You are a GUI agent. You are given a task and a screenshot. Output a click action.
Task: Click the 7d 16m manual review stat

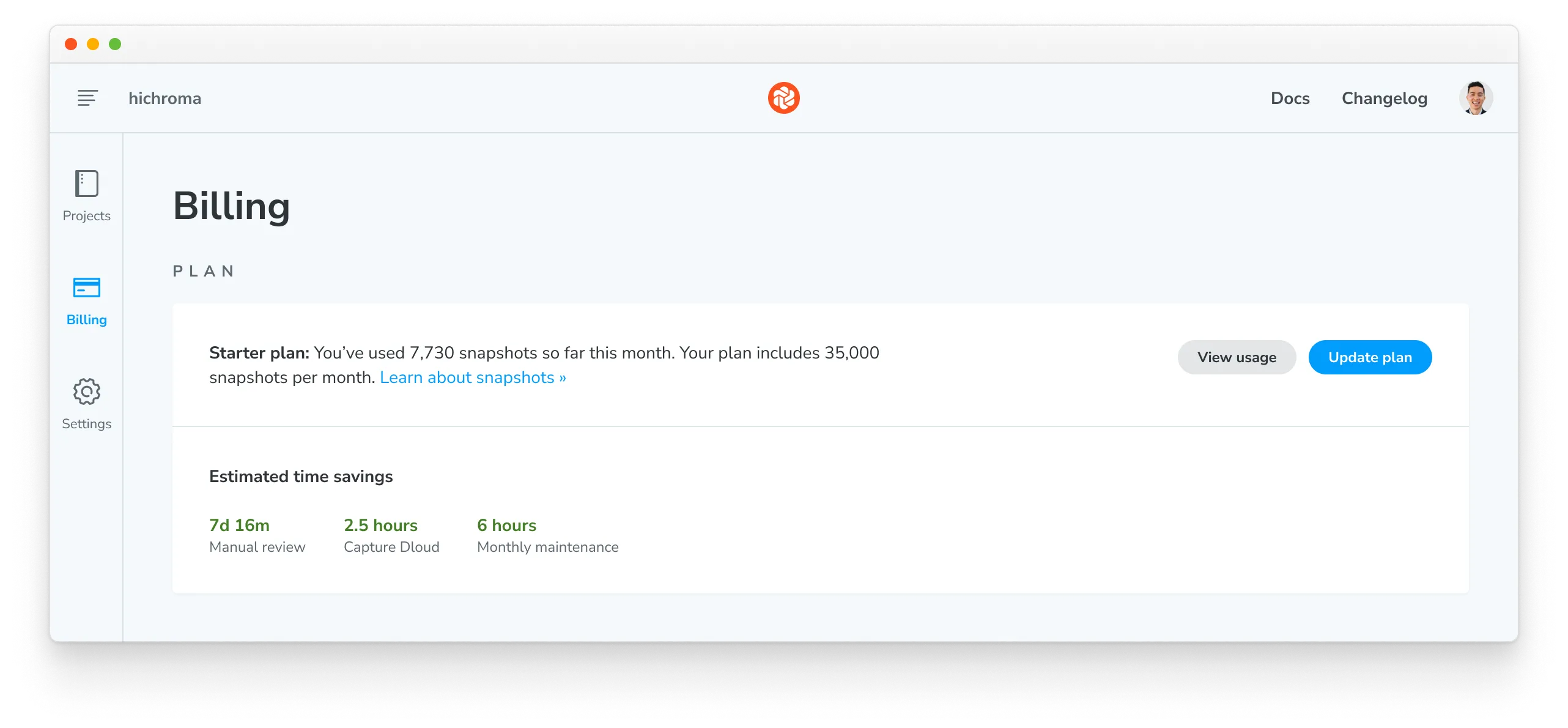click(239, 526)
